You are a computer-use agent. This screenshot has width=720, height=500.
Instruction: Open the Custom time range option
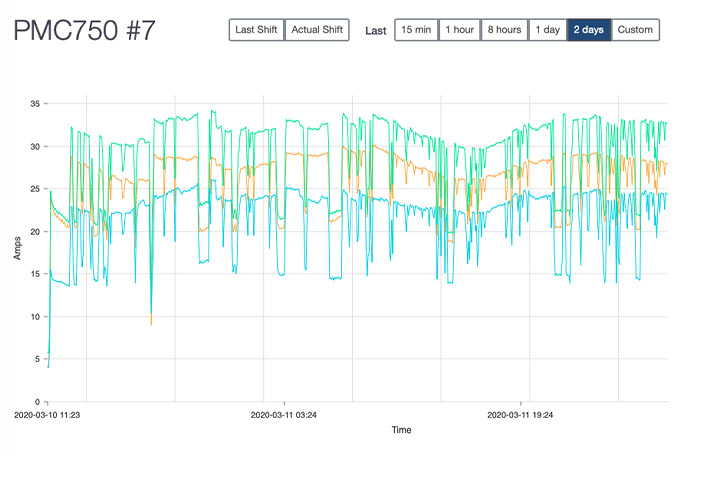point(635,30)
